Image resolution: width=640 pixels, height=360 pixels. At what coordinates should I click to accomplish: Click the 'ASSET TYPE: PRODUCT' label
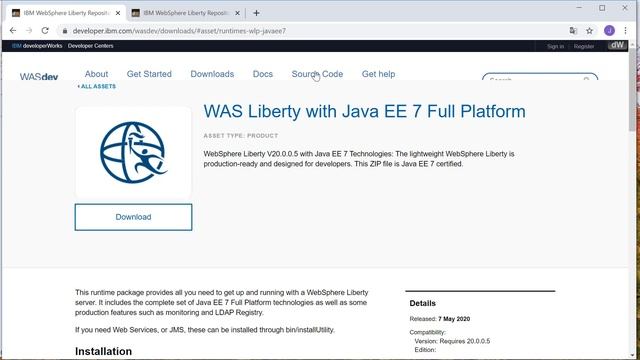tap(241, 136)
